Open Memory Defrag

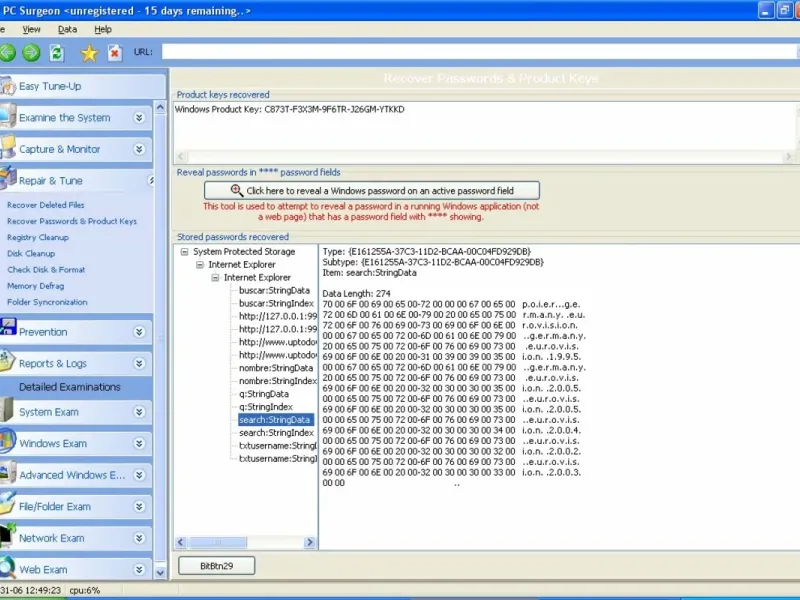36,286
